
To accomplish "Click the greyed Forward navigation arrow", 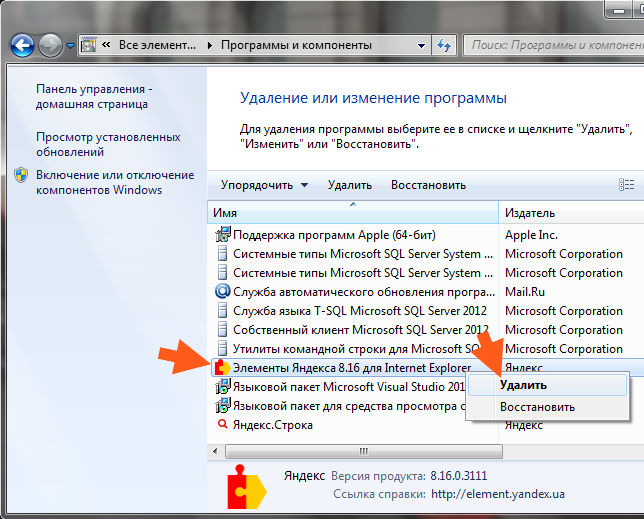I will point(50,45).
